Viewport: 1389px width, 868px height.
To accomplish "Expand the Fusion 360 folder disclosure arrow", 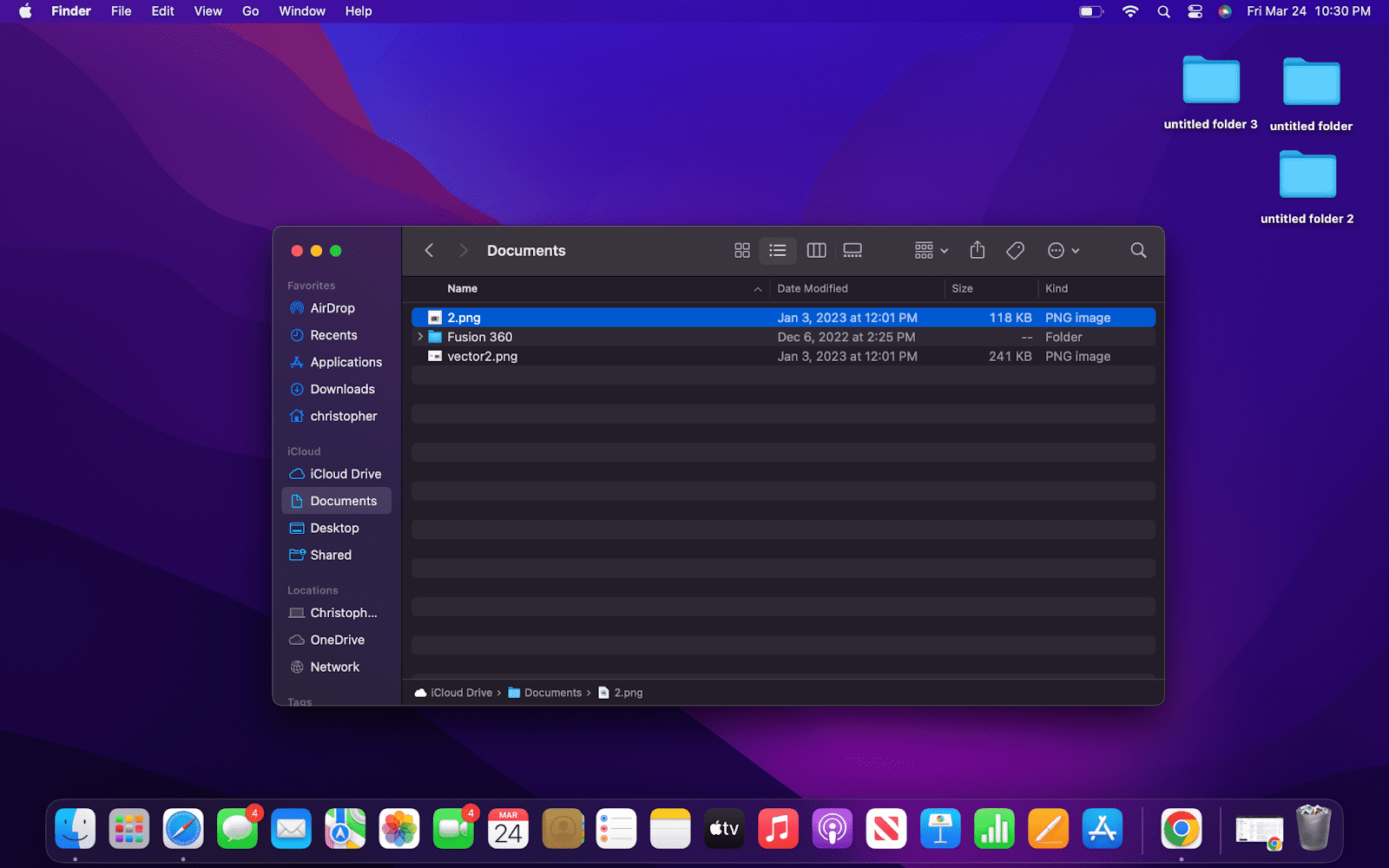I will pos(420,337).
